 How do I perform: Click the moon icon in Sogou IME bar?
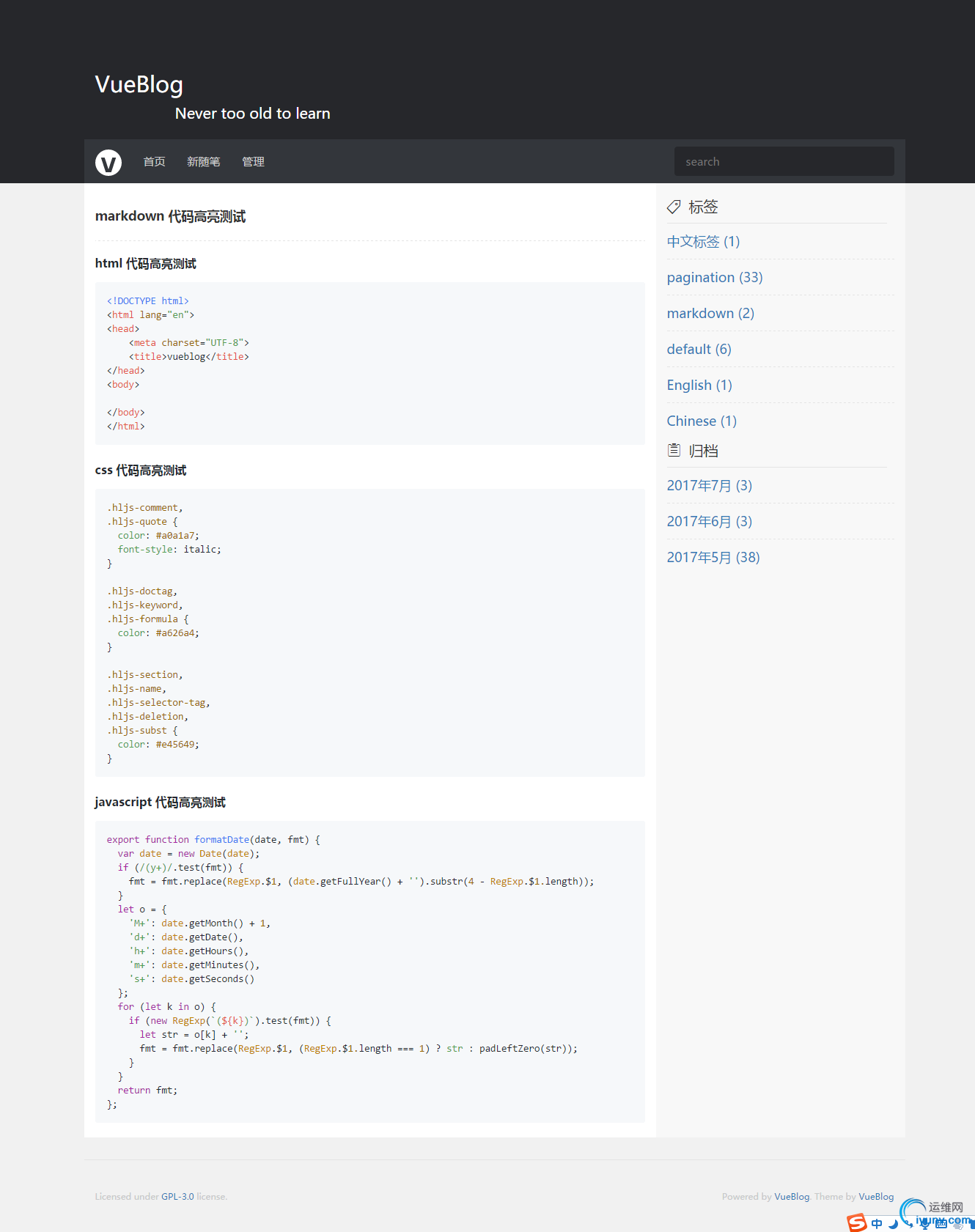coord(893,1223)
